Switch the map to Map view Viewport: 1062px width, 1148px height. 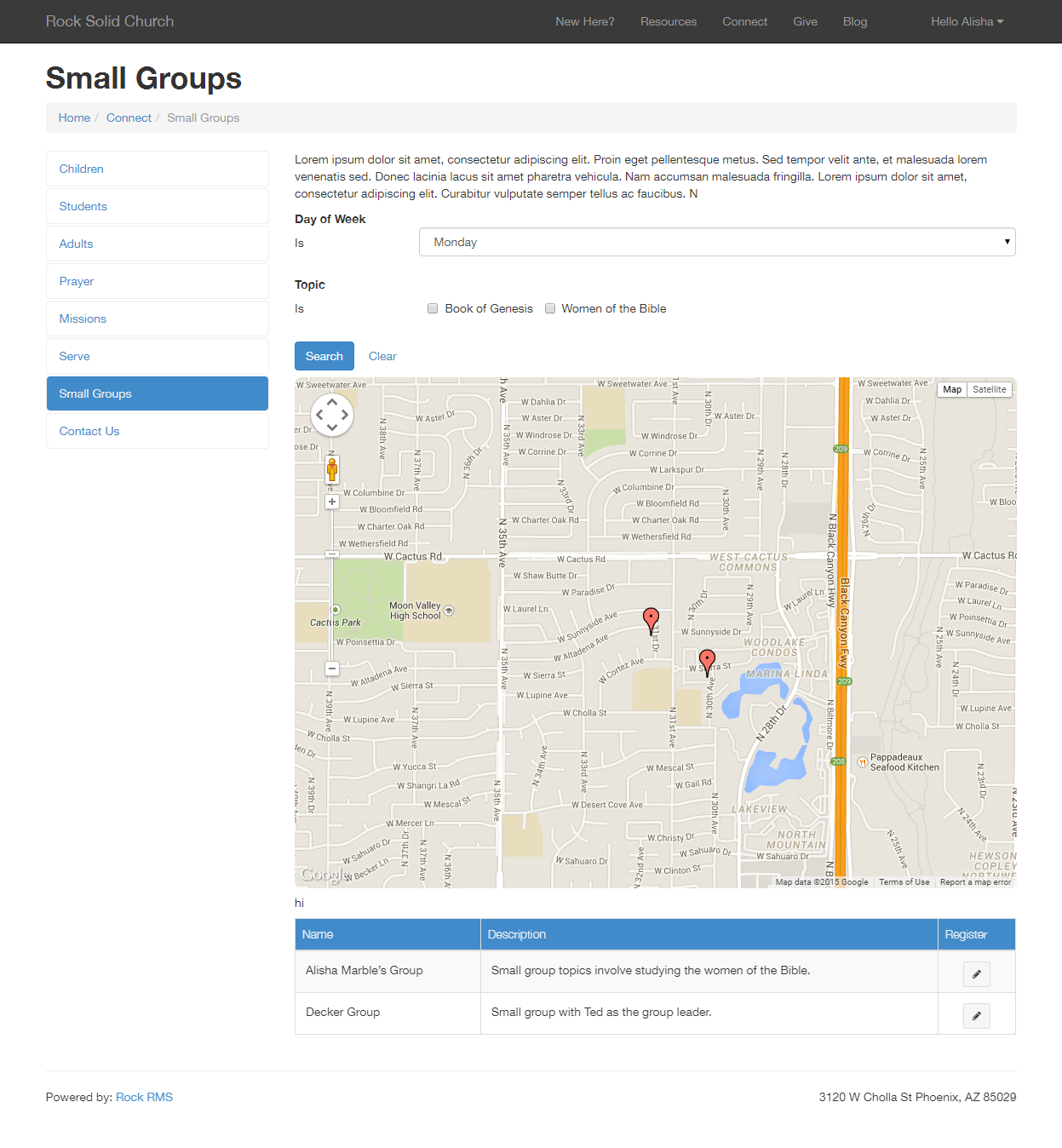coord(952,389)
